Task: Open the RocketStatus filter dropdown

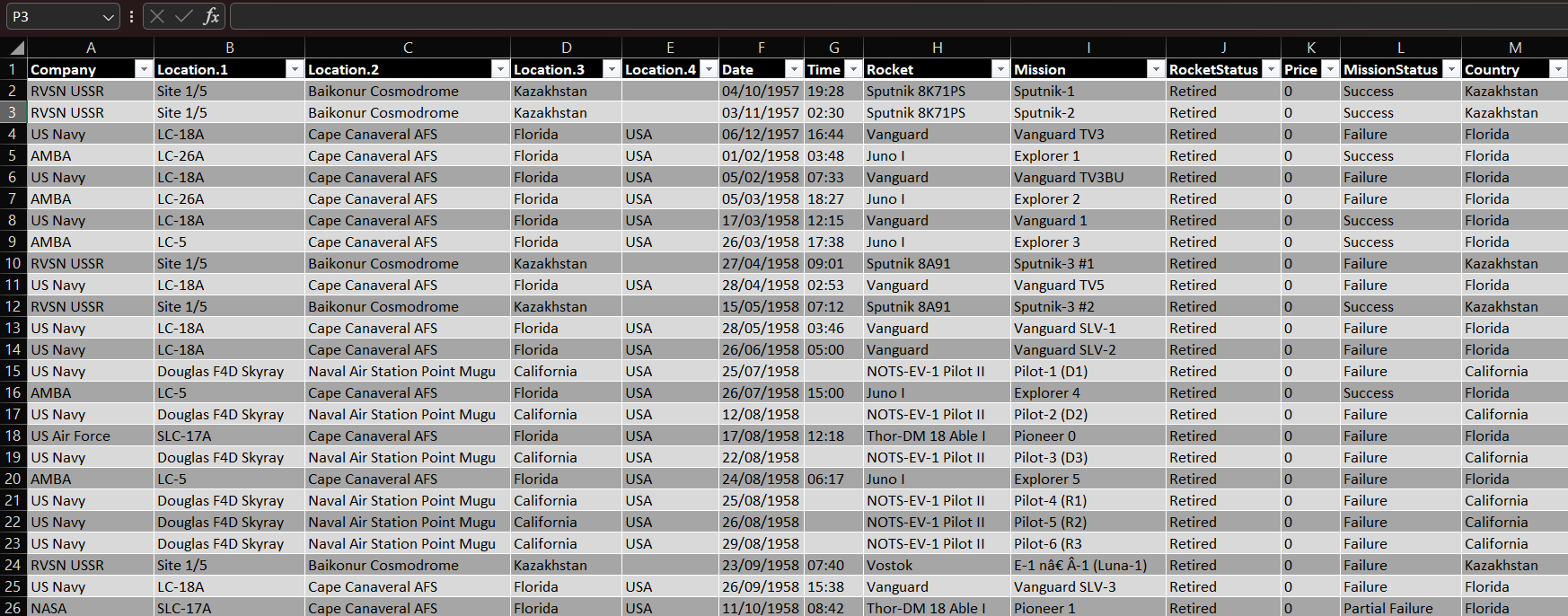Action: point(1270,69)
